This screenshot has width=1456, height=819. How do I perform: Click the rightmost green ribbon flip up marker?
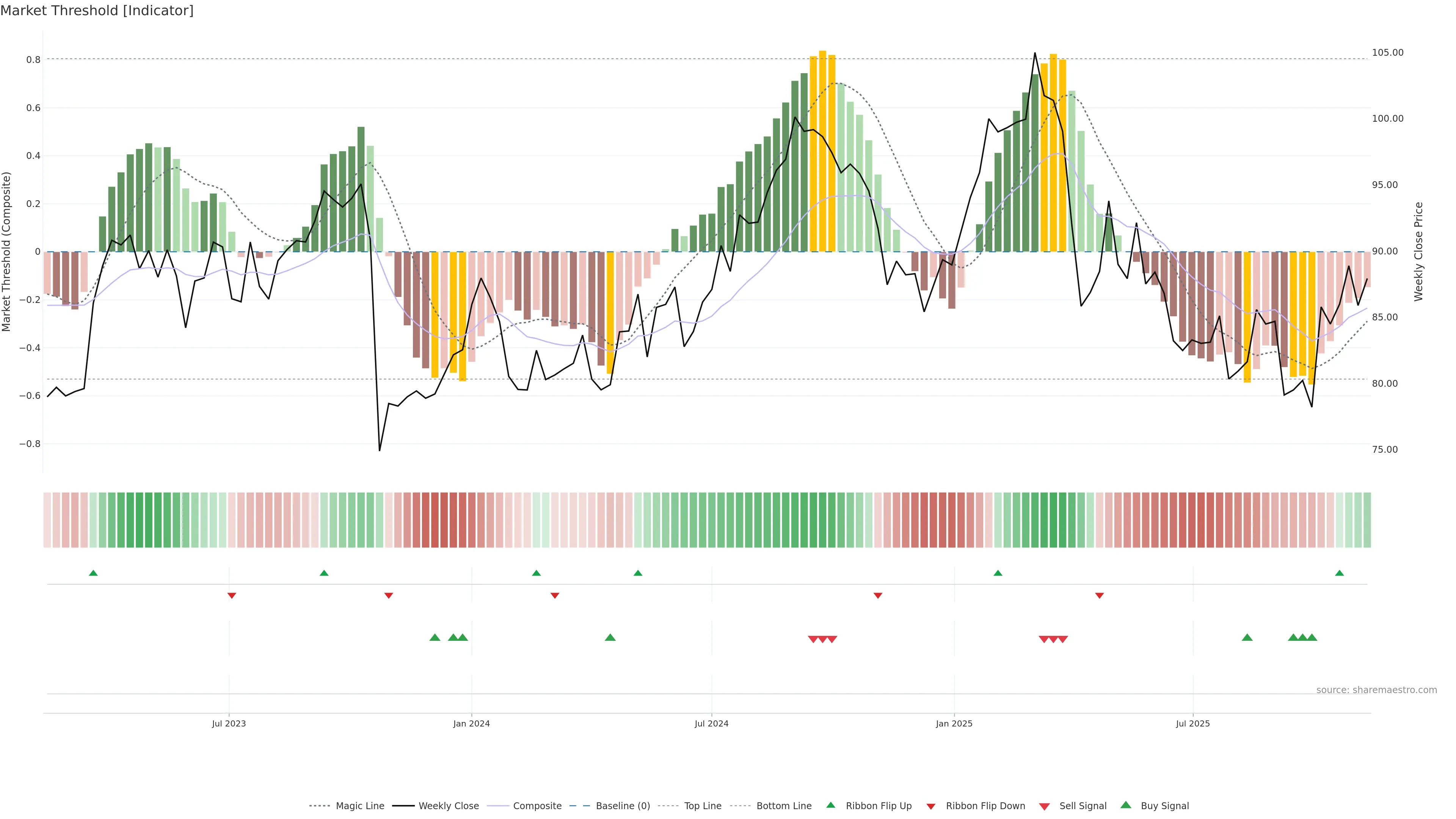[1339, 573]
